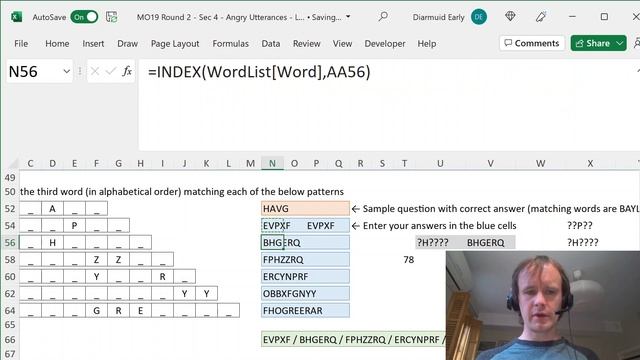Open the Data tab
Screen dimensions: 640x360
tap(271, 43)
